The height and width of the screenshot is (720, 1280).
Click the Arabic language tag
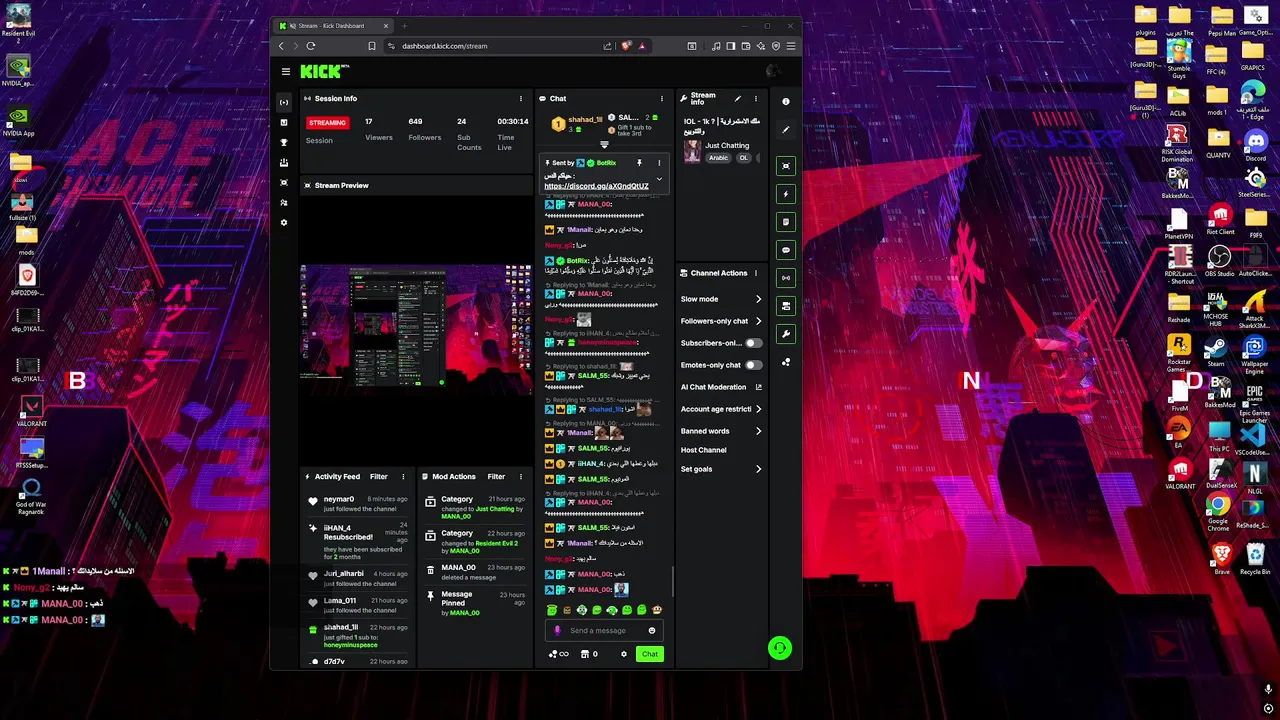(719, 158)
